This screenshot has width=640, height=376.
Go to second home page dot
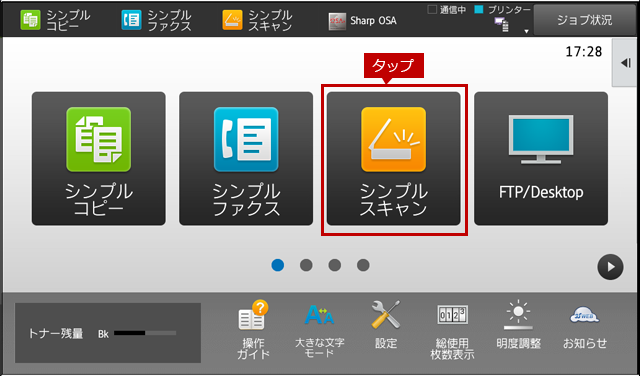[306, 265]
